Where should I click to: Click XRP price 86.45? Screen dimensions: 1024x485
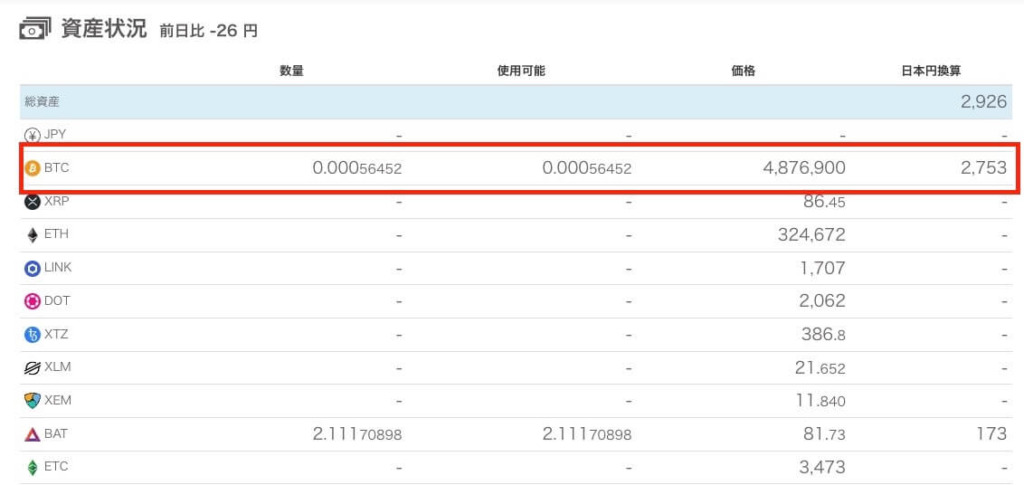[x=823, y=202]
